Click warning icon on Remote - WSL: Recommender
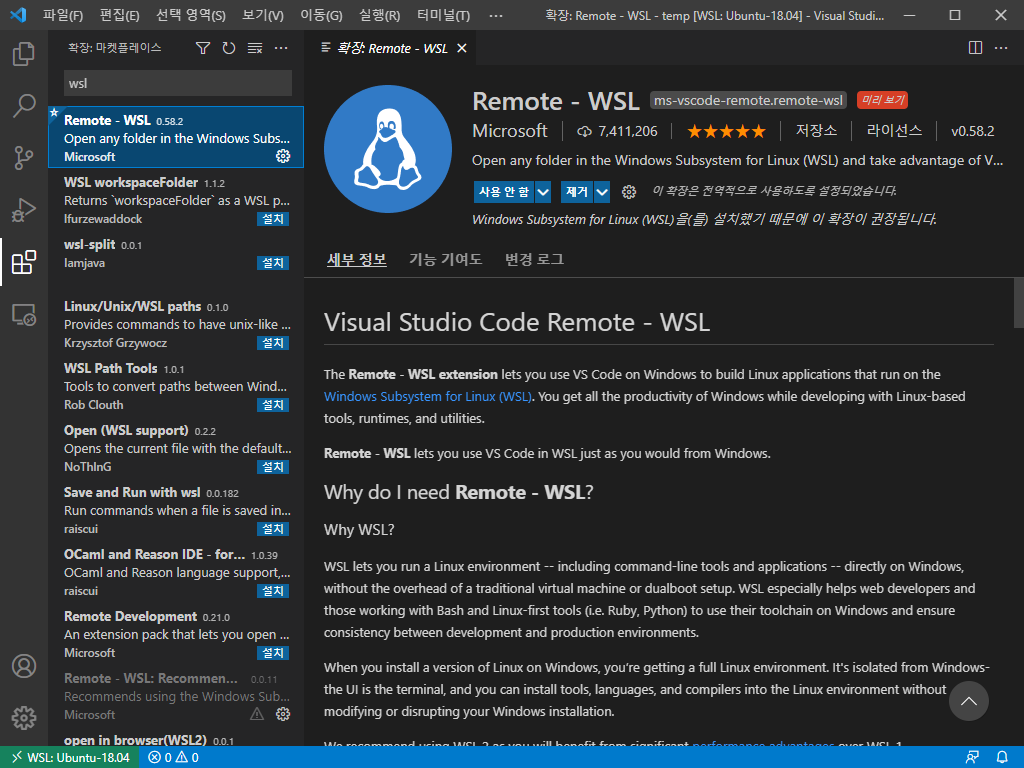The image size is (1024, 768). pos(257,714)
